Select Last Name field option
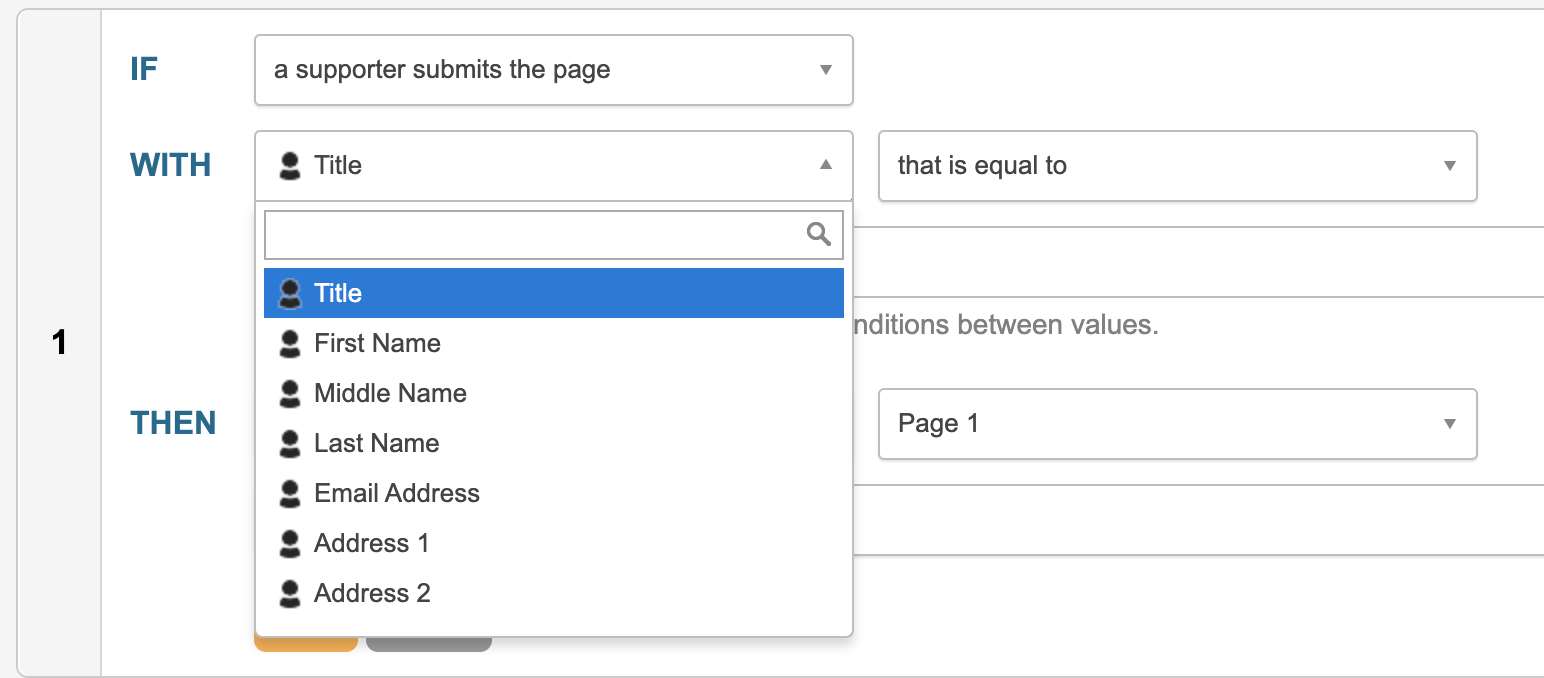 [x=376, y=443]
